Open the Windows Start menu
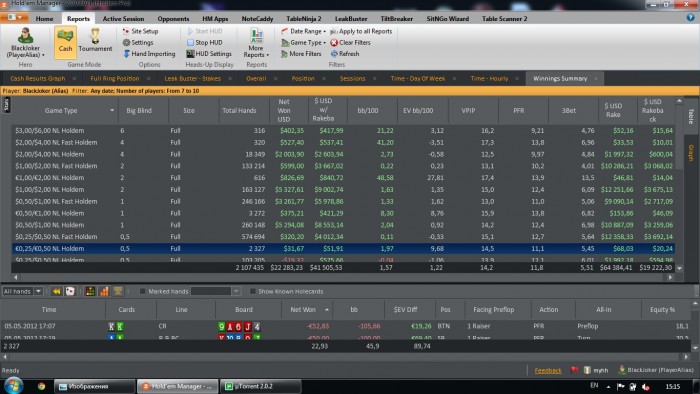Screen dimensions: 700x394 (x=14, y=385)
